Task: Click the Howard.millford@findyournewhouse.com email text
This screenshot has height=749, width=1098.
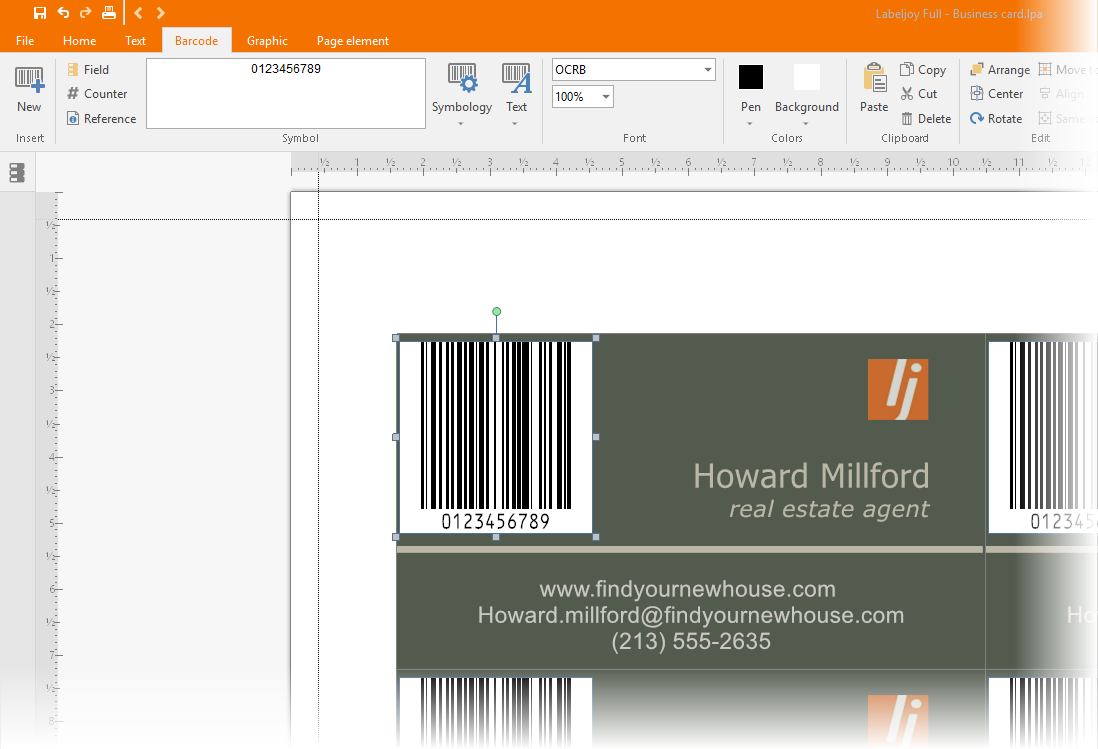Action: pyautogui.click(x=691, y=615)
